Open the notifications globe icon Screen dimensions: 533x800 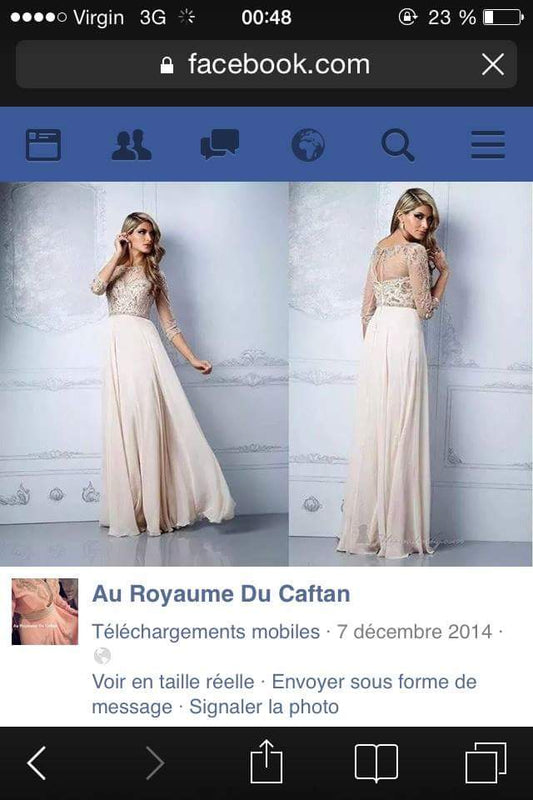coord(308,145)
